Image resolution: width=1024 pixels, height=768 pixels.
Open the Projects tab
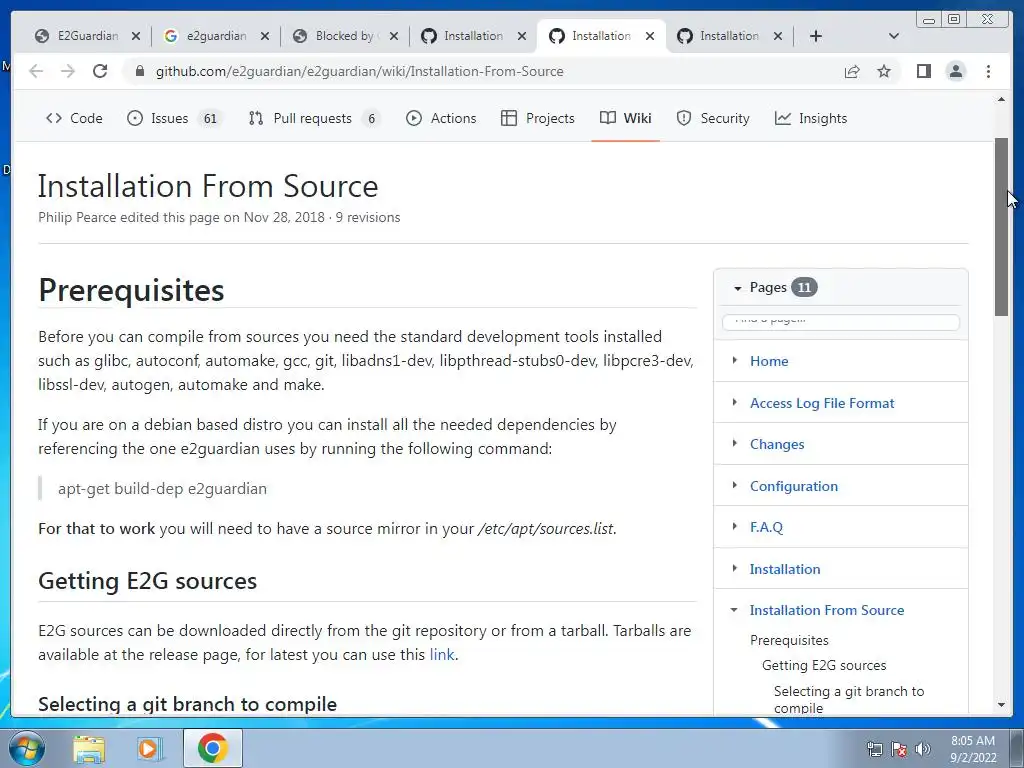point(538,118)
